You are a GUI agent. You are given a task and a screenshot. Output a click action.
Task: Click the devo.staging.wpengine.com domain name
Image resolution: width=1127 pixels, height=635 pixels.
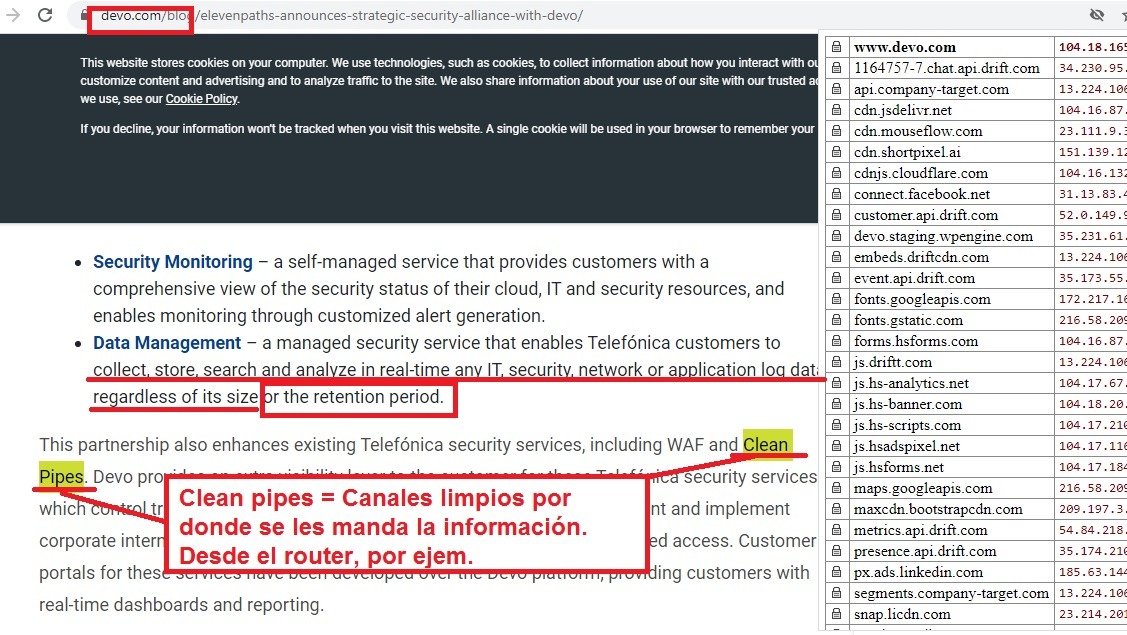943,236
